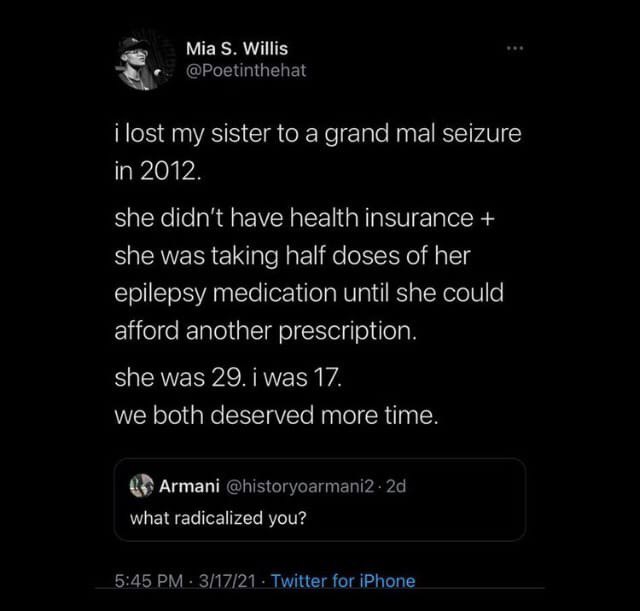This screenshot has width=640, height=611.
Task: Open Armani's small profile avatar
Action: coord(142,487)
